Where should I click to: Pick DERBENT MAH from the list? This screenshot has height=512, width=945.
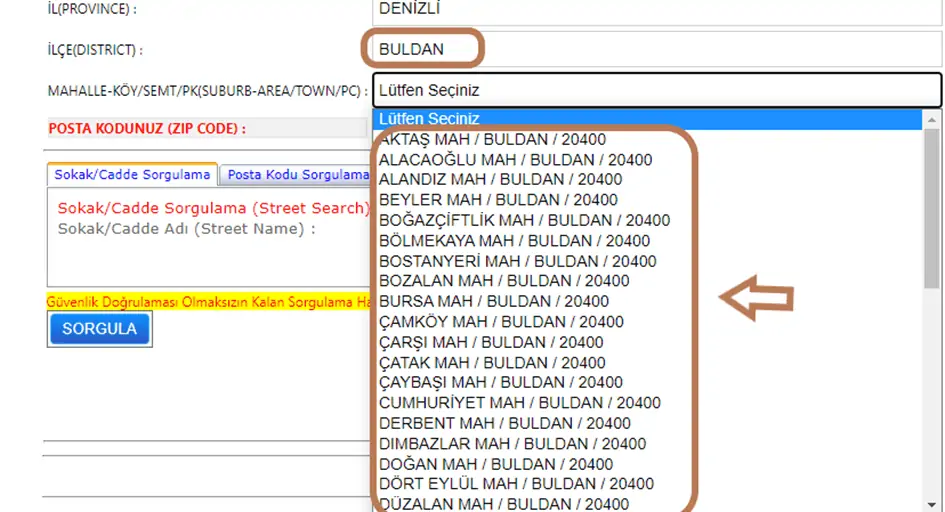(505, 423)
